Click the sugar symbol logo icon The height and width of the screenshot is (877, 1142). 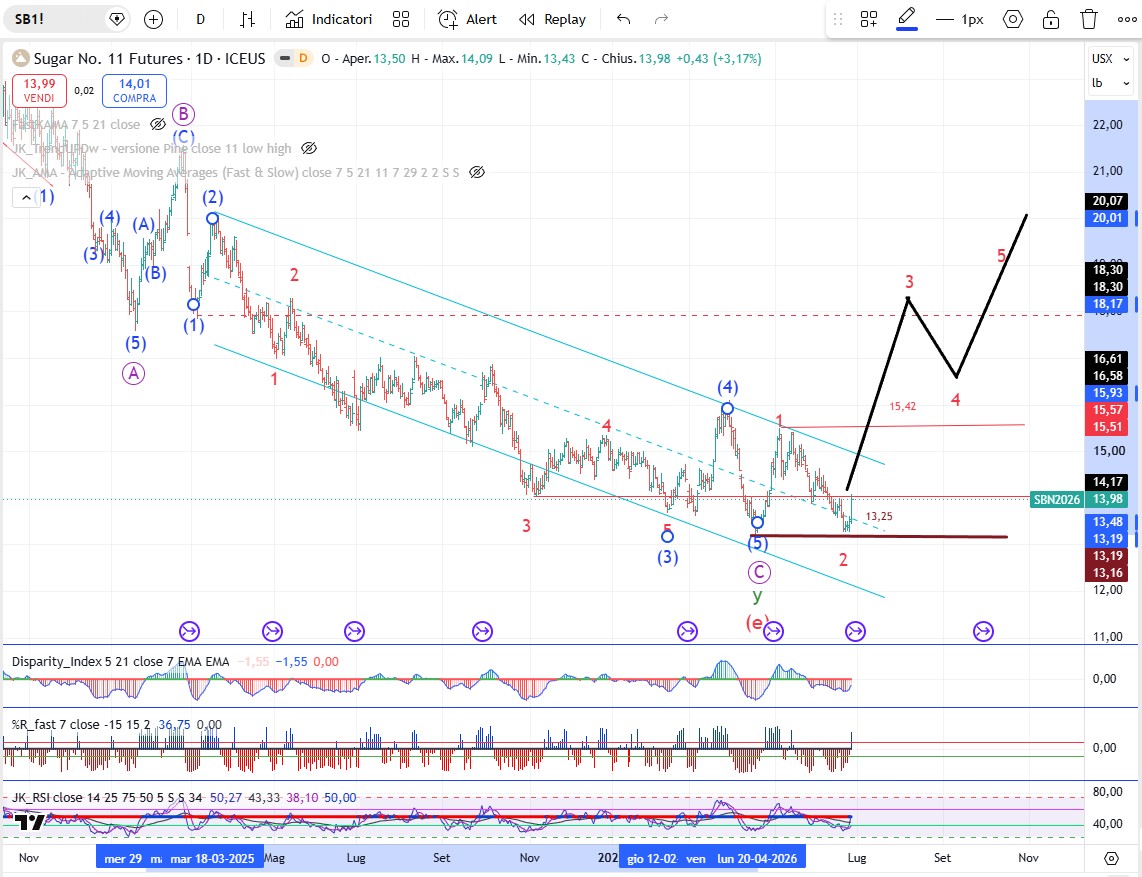pos(20,59)
